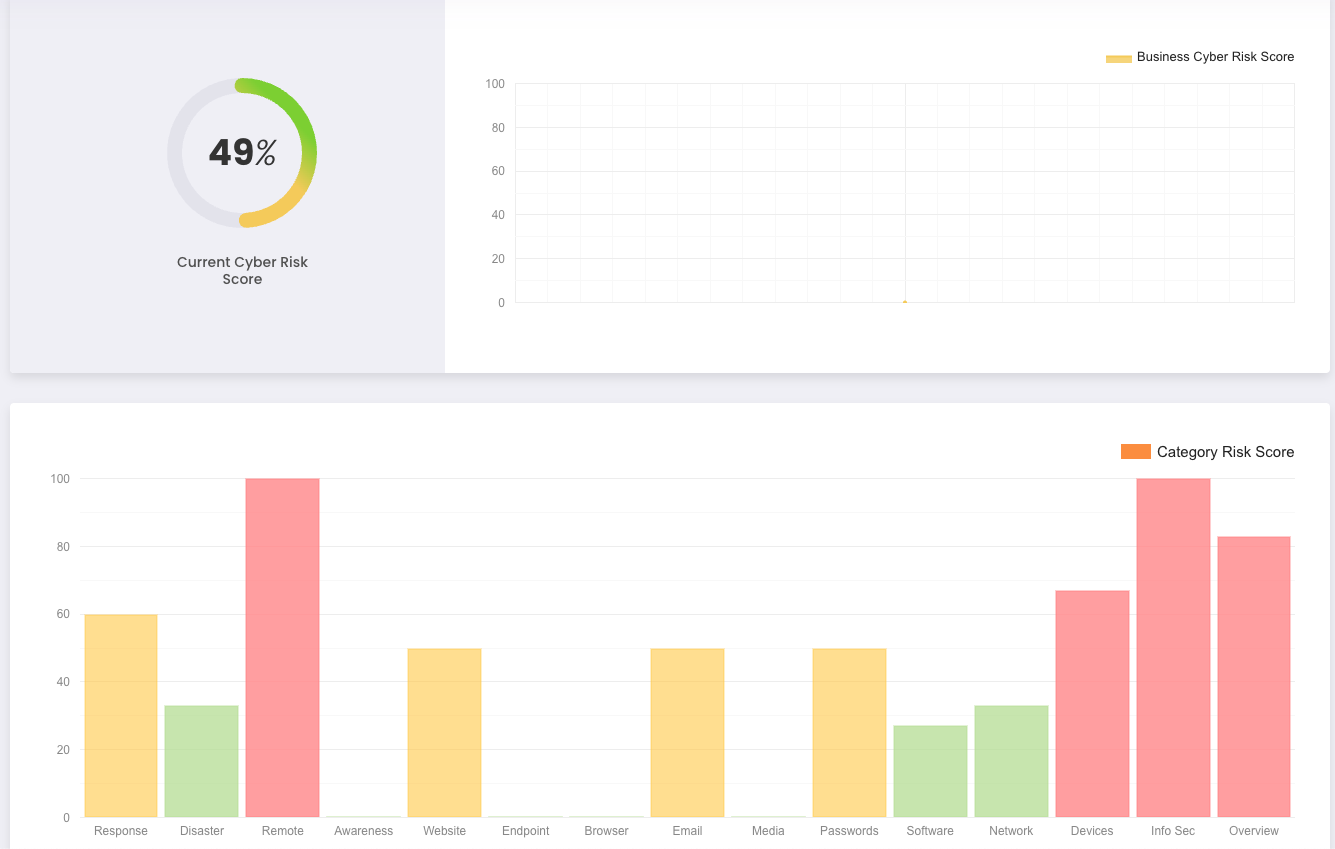1335x849 pixels.
Task: Click the yellow Business Cyber Risk swatch
Action: 1119,58
